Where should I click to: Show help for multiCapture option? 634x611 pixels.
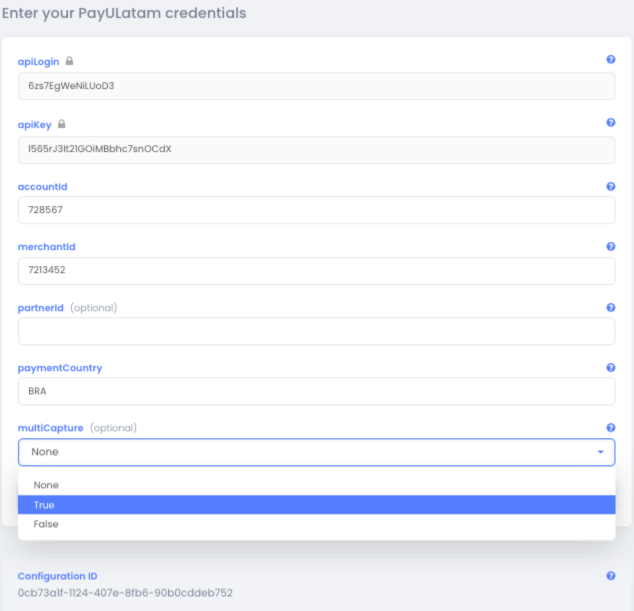[610, 428]
